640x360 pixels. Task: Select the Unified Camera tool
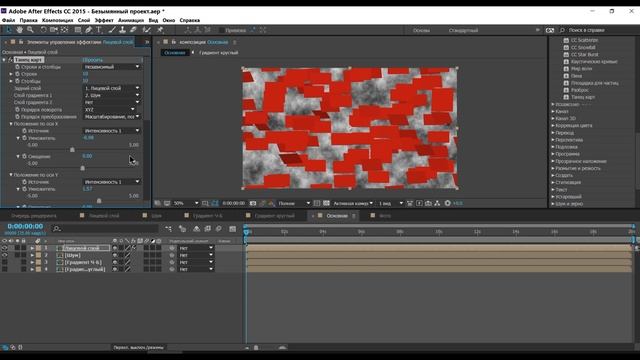tap(54, 30)
